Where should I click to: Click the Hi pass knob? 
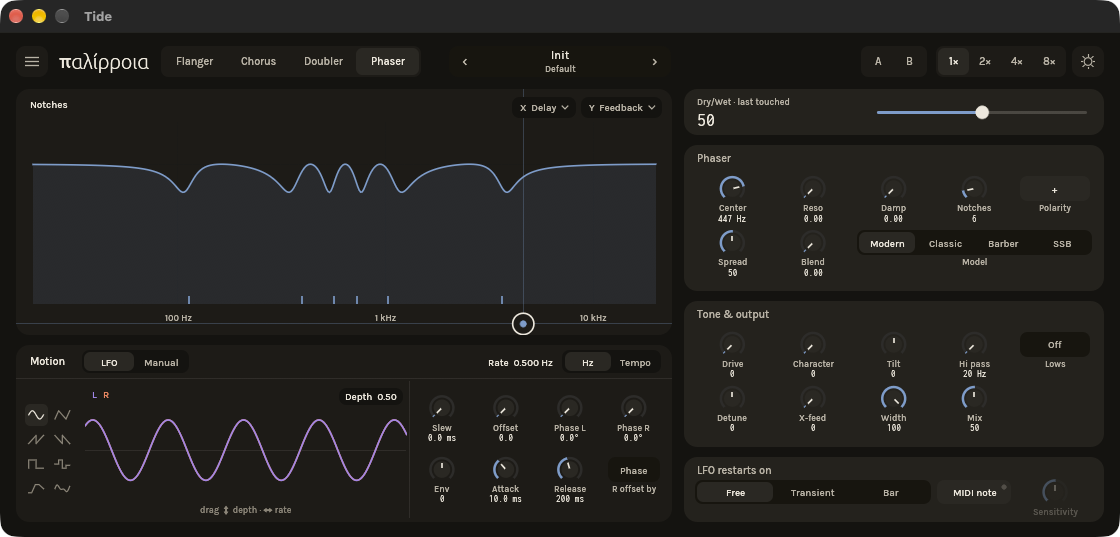(974, 344)
